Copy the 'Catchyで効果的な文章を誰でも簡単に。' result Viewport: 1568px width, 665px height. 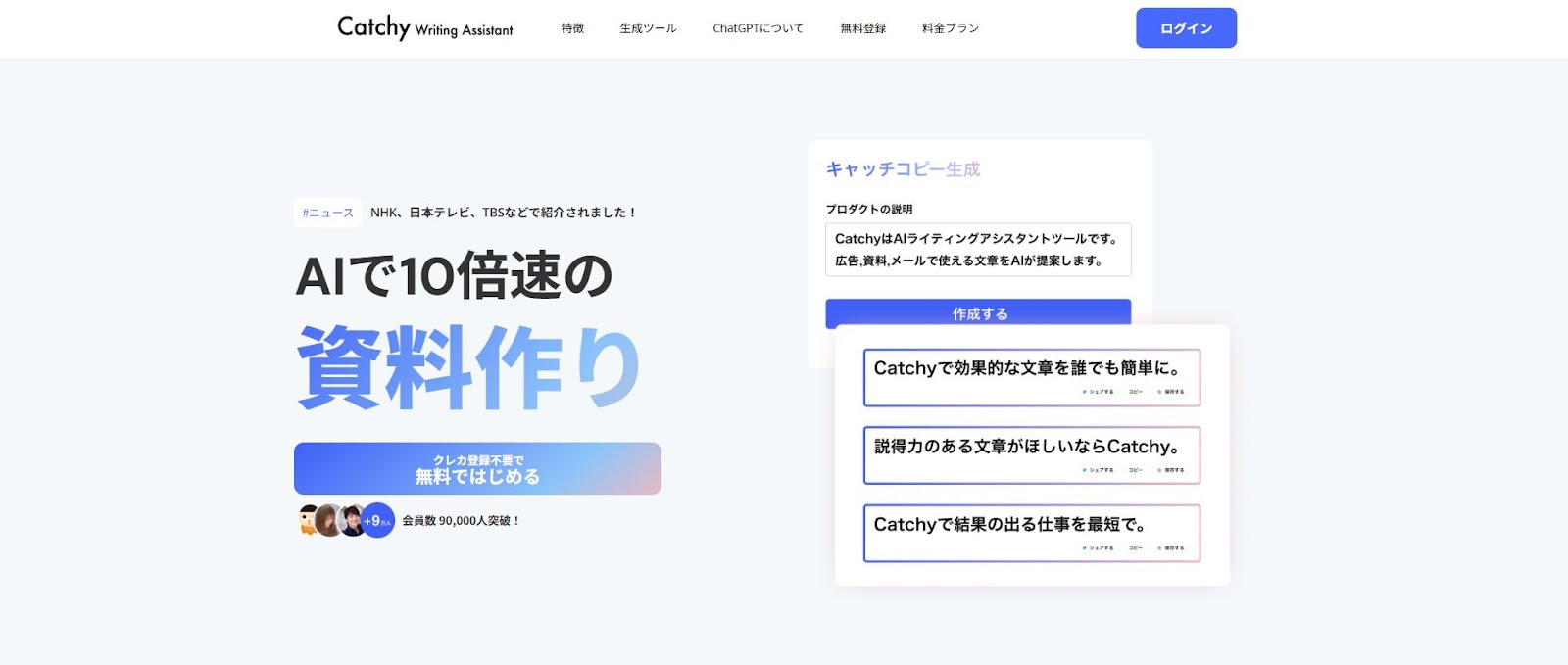pos(1135,392)
